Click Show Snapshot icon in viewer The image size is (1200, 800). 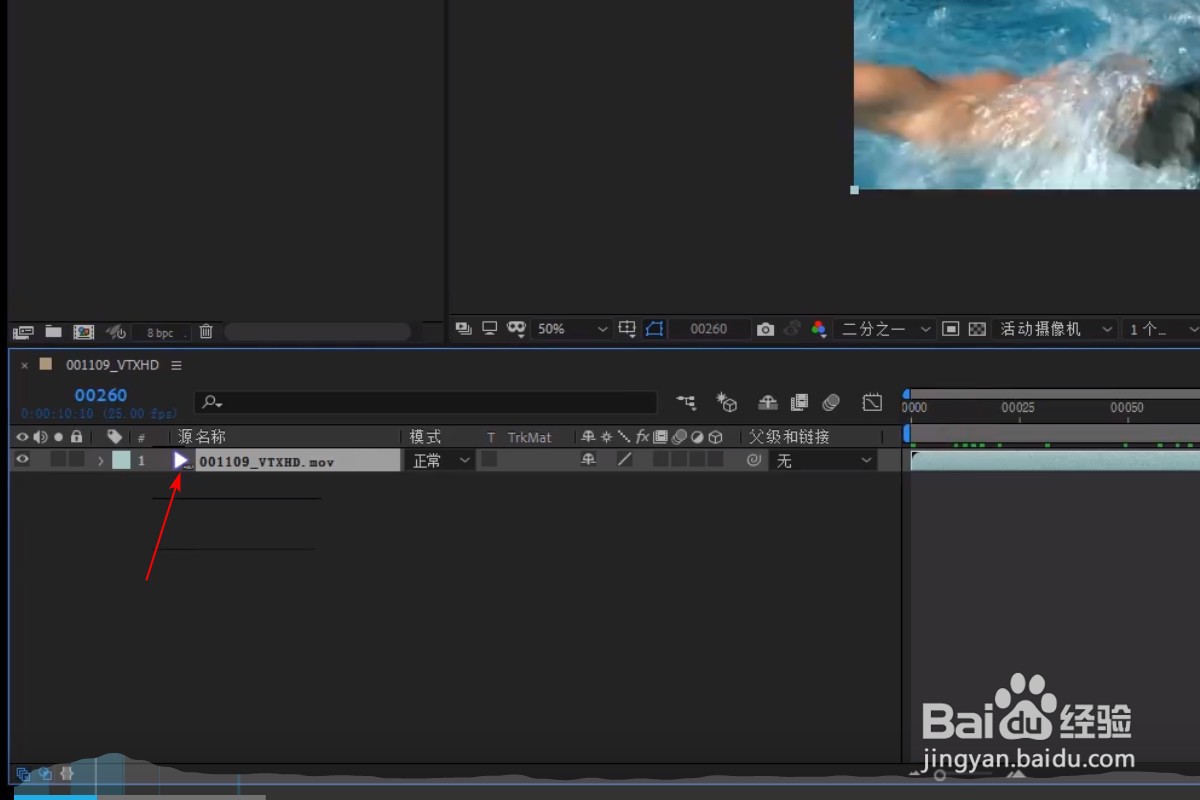[x=792, y=328]
